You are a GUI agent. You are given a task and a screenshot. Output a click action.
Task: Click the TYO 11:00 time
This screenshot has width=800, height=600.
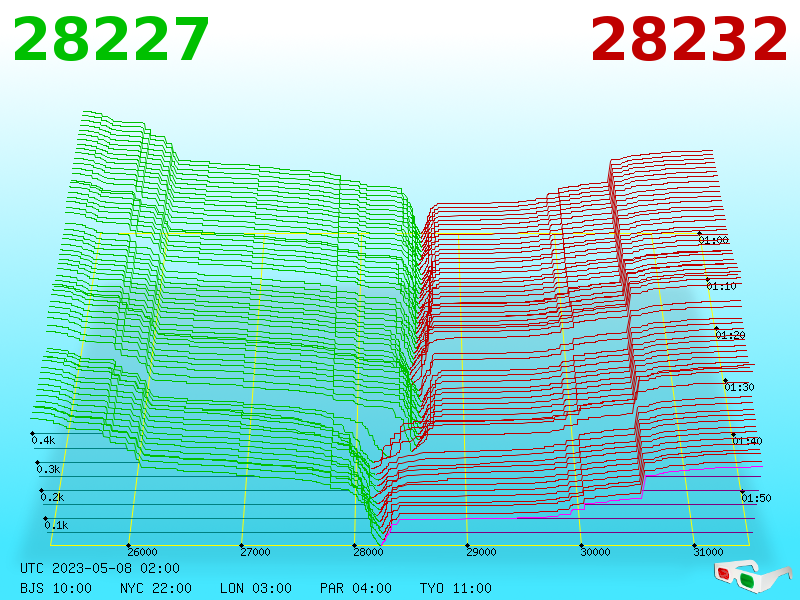[x=456, y=588]
